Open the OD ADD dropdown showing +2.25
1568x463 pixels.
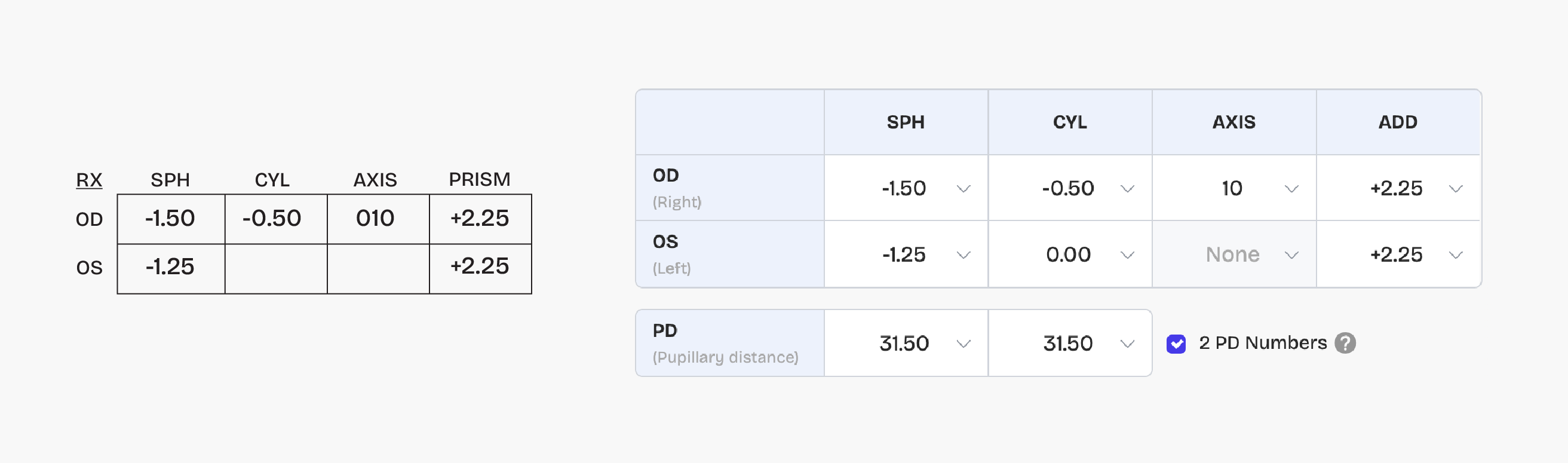tap(1398, 188)
